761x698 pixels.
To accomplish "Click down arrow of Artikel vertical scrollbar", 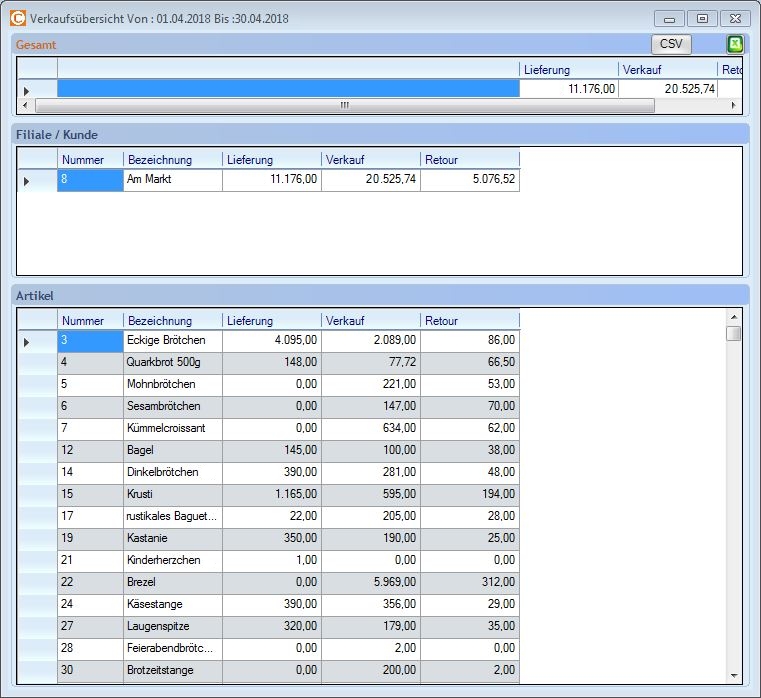I will point(734,675).
